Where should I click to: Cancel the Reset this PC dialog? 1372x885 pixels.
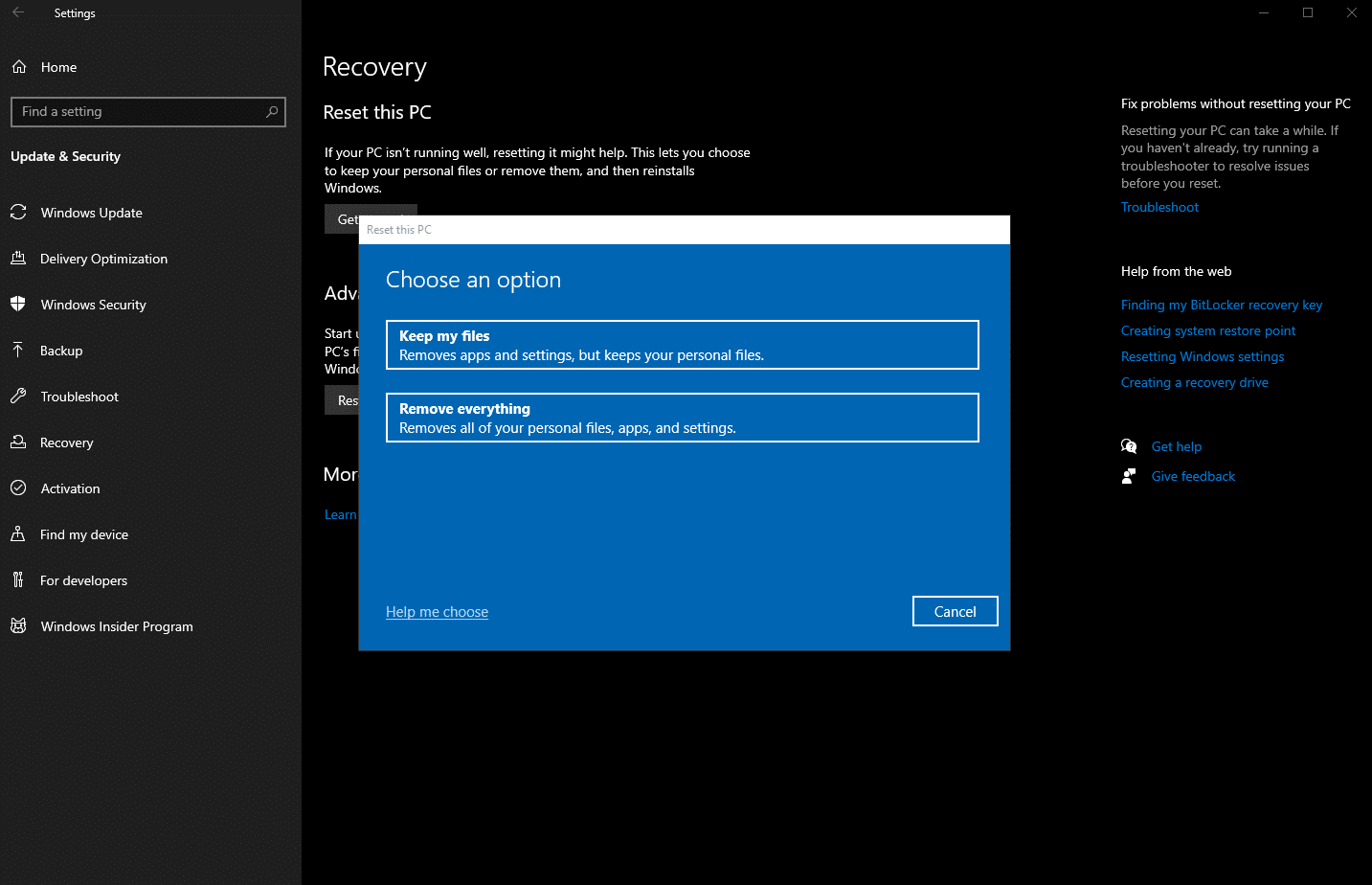tap(955, 611)
